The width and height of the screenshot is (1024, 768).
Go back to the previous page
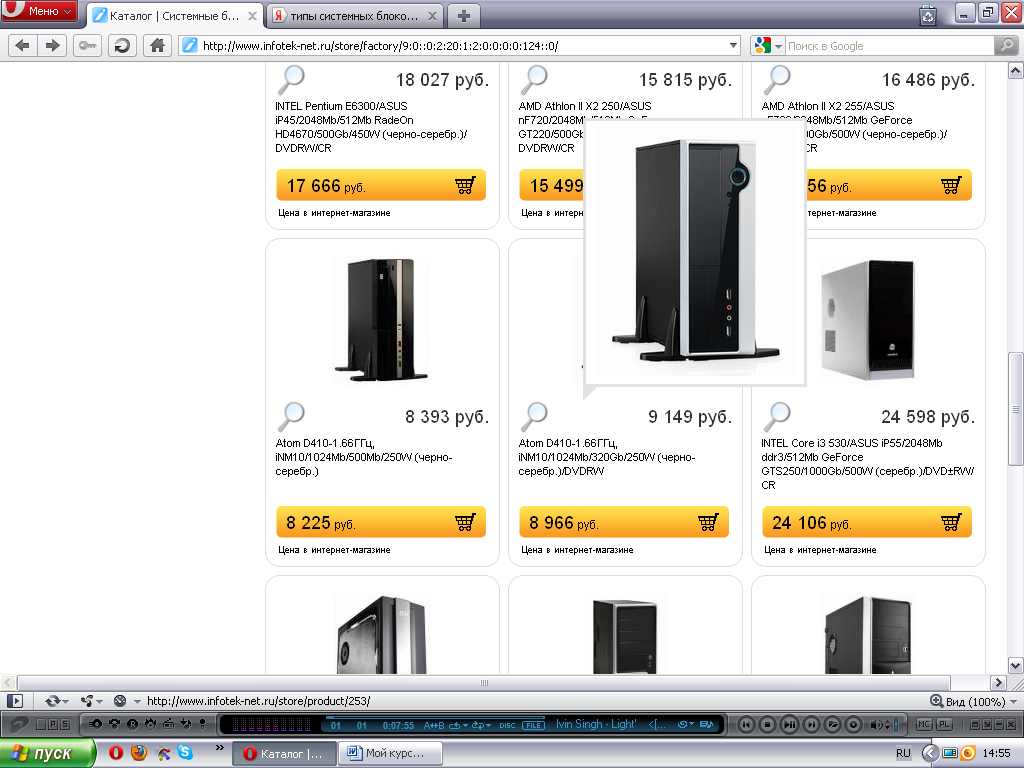click(22, 46)
